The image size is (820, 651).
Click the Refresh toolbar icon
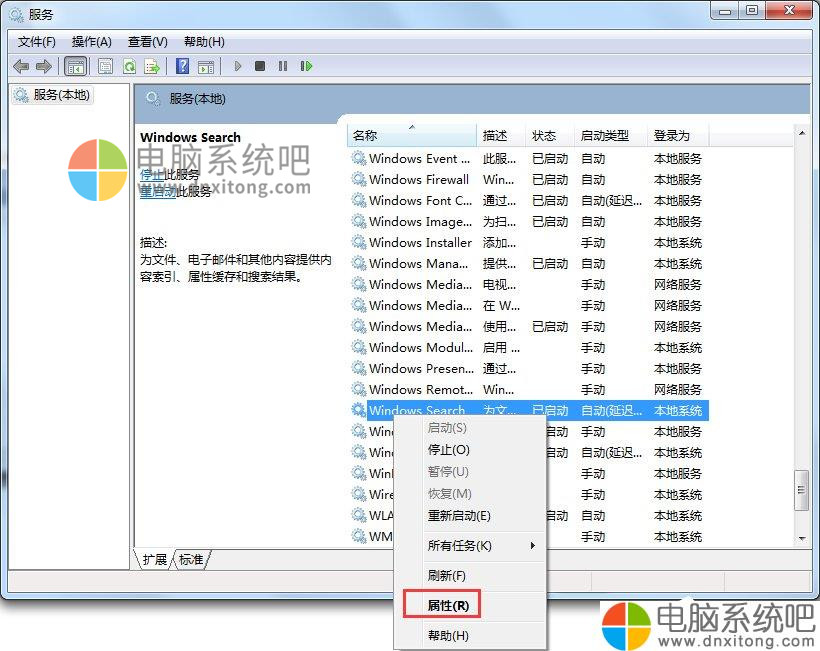point(129,66)
